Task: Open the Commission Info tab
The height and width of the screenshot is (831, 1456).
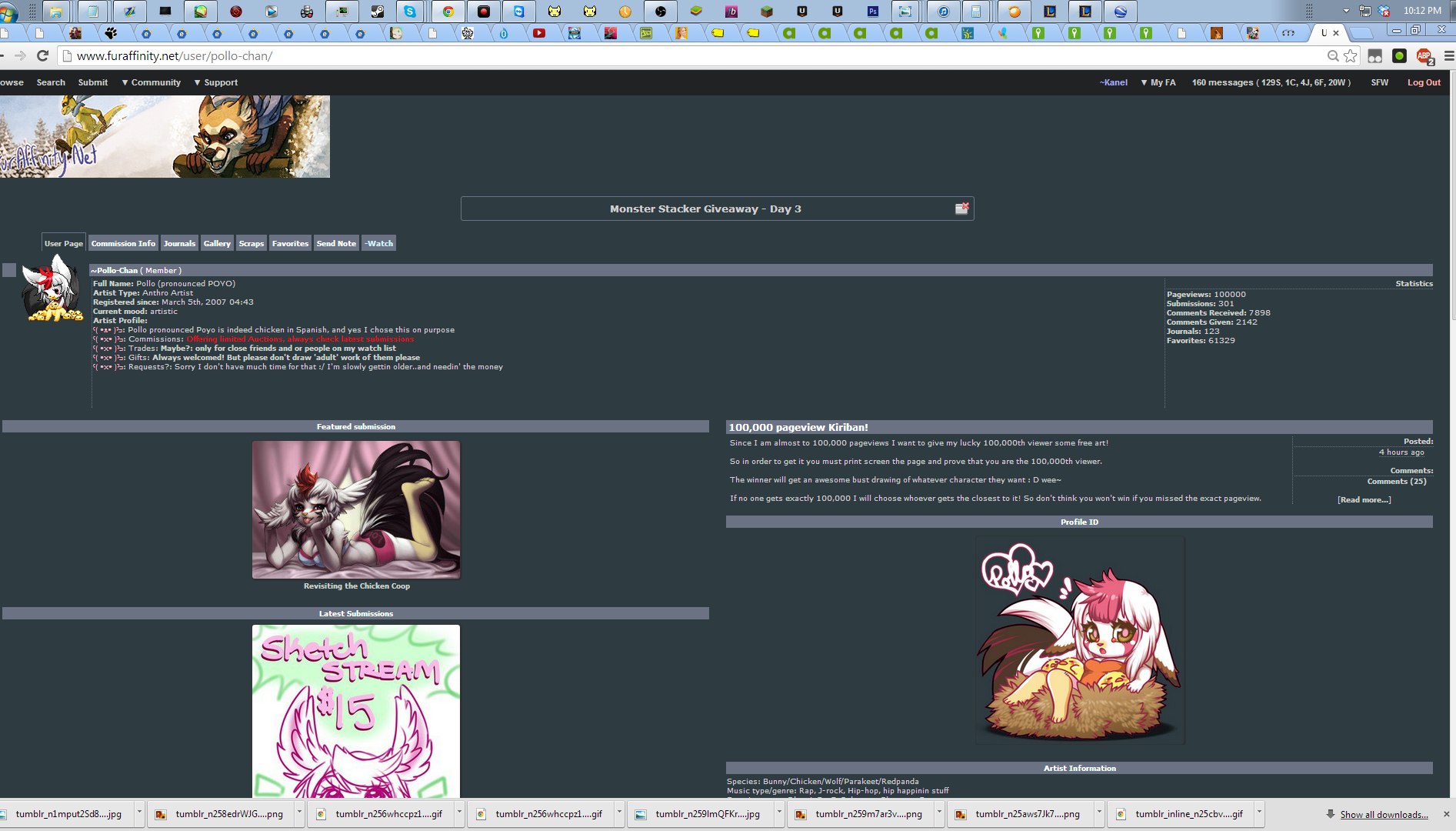Action: pyautogui.click(x=123, y=243)
